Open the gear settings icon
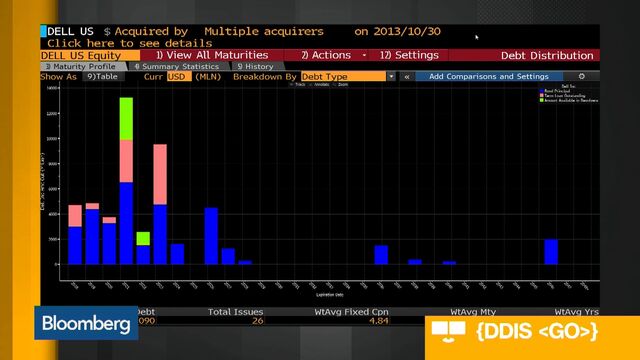The width and height of the screenshot is (640, 360). tap(581, 76)
